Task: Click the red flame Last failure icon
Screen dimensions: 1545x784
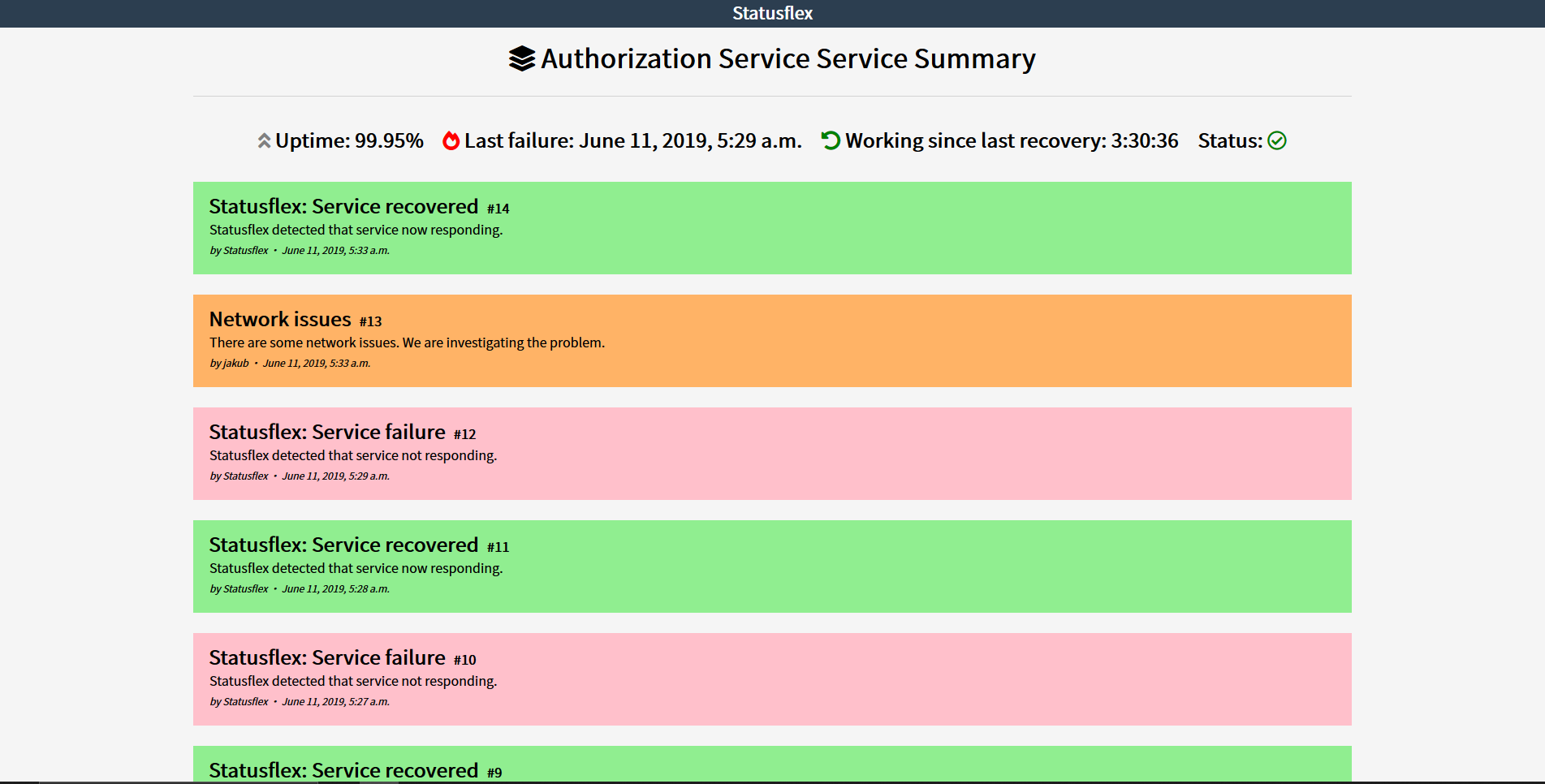Action: pyautogui.click(x=451, y=140)
